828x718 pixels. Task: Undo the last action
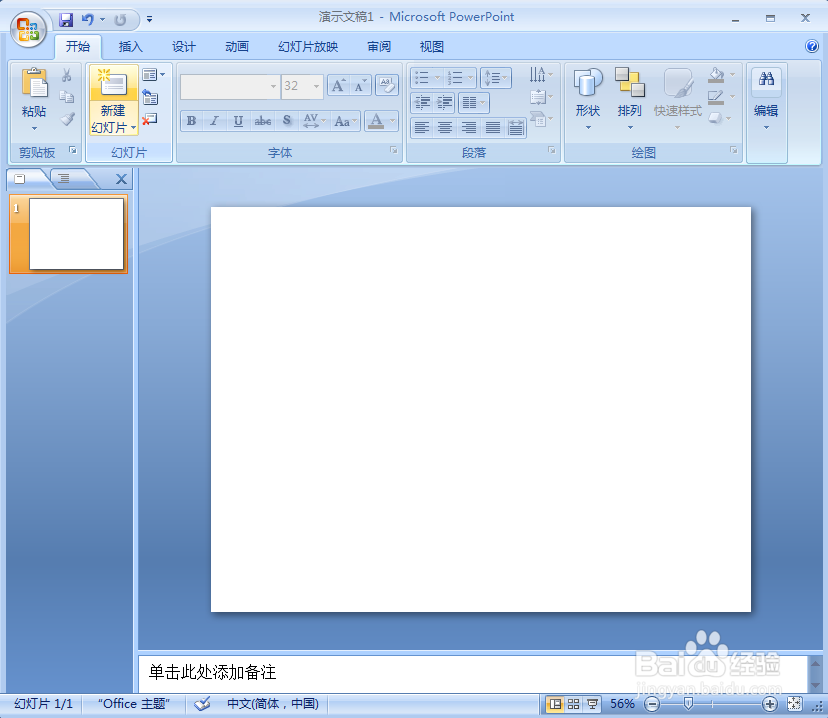click(x=88, y=20)
